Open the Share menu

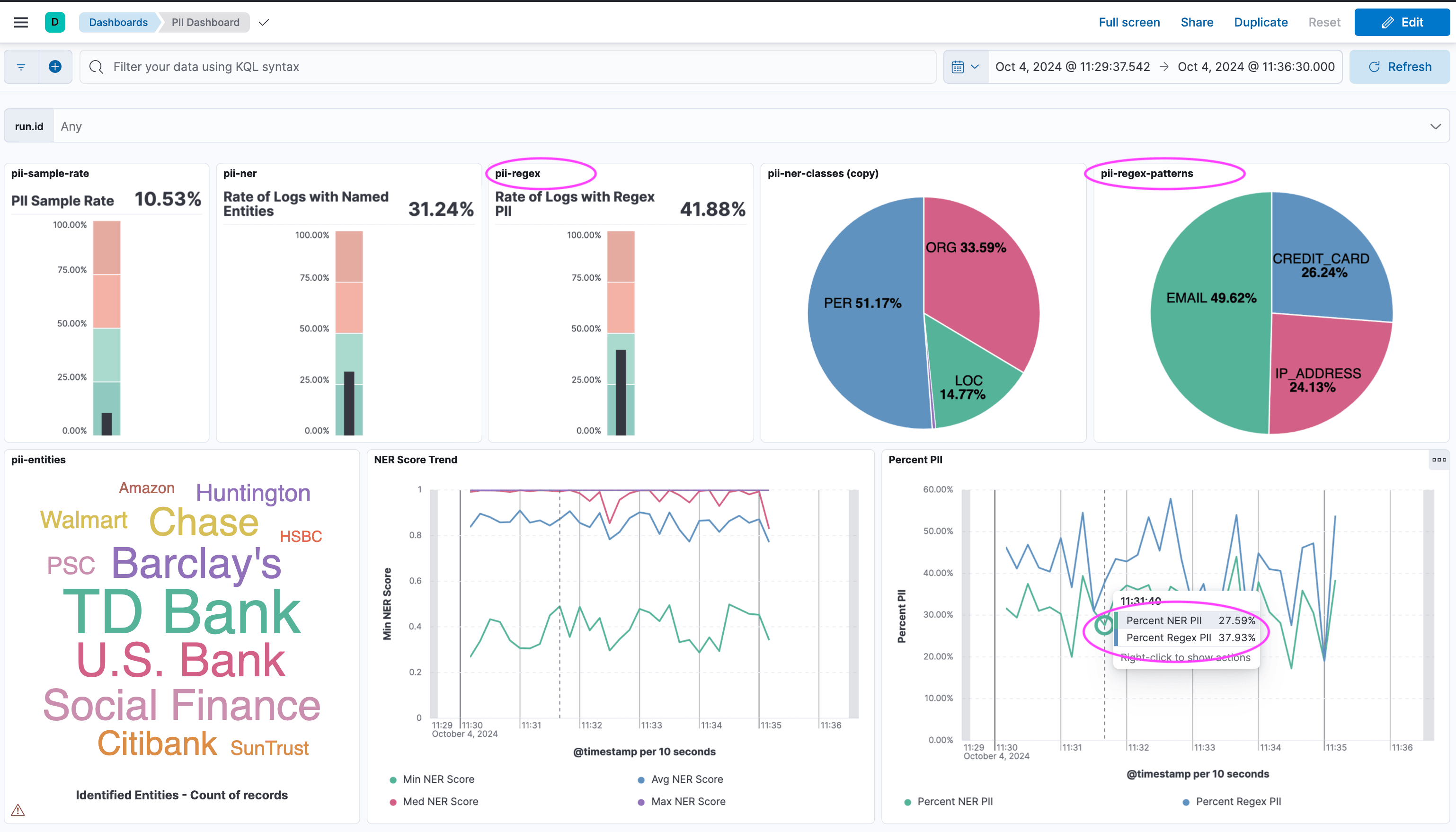[x=1197, y=22]
